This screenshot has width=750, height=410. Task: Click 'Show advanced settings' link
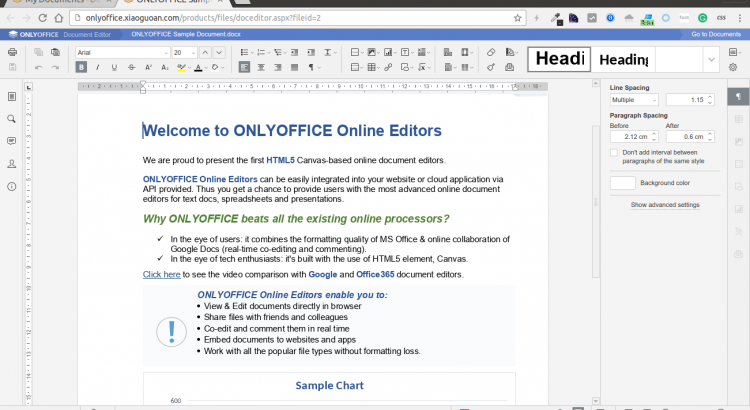coord(665,204)
